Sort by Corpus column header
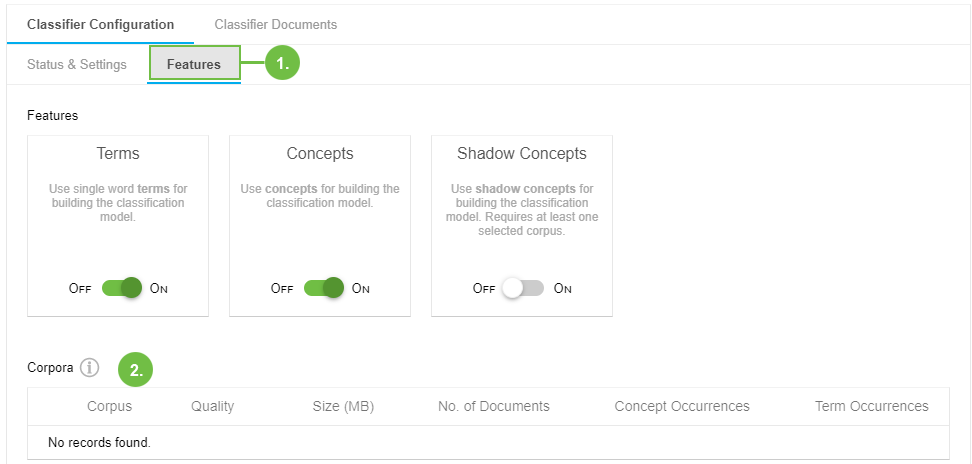This screenshot has height=464, width=972. pos(109,406)
